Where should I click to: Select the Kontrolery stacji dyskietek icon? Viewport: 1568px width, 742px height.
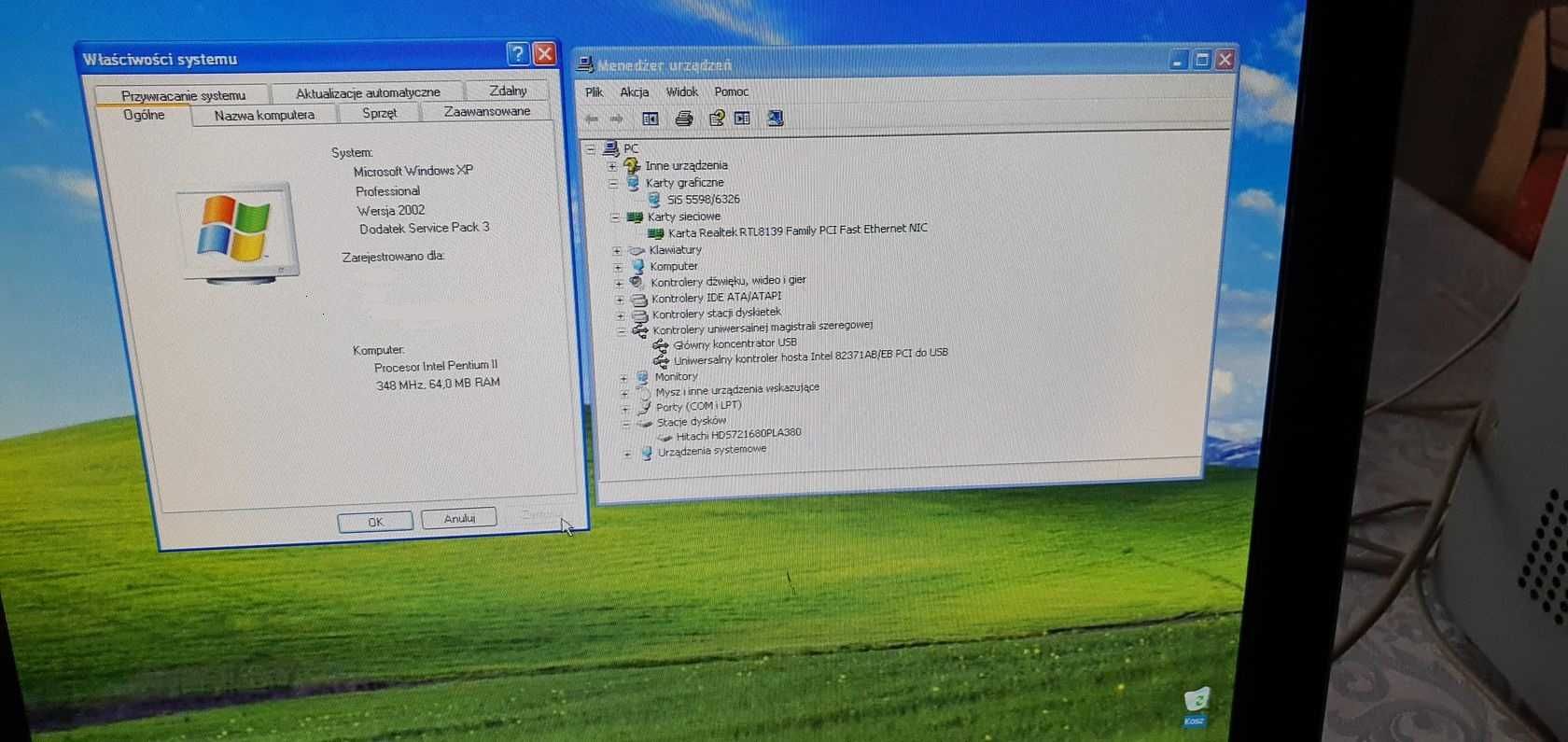point(639,315)
